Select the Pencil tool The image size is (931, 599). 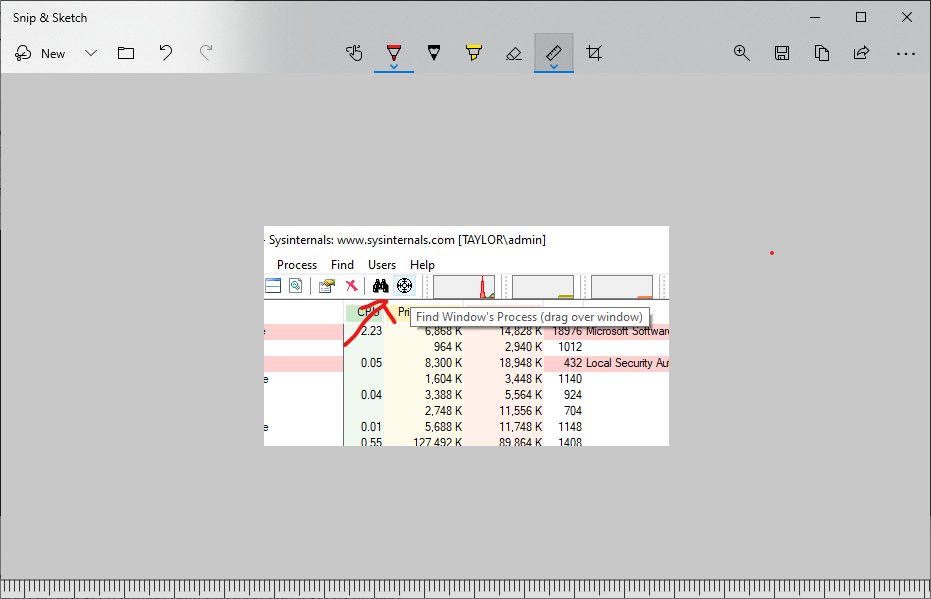(434, 53)
